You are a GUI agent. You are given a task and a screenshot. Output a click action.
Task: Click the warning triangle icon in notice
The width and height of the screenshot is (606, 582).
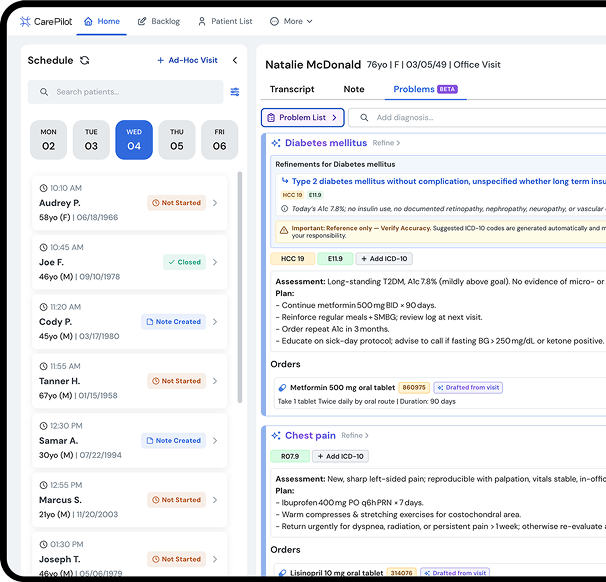click(x=284, y=230)
